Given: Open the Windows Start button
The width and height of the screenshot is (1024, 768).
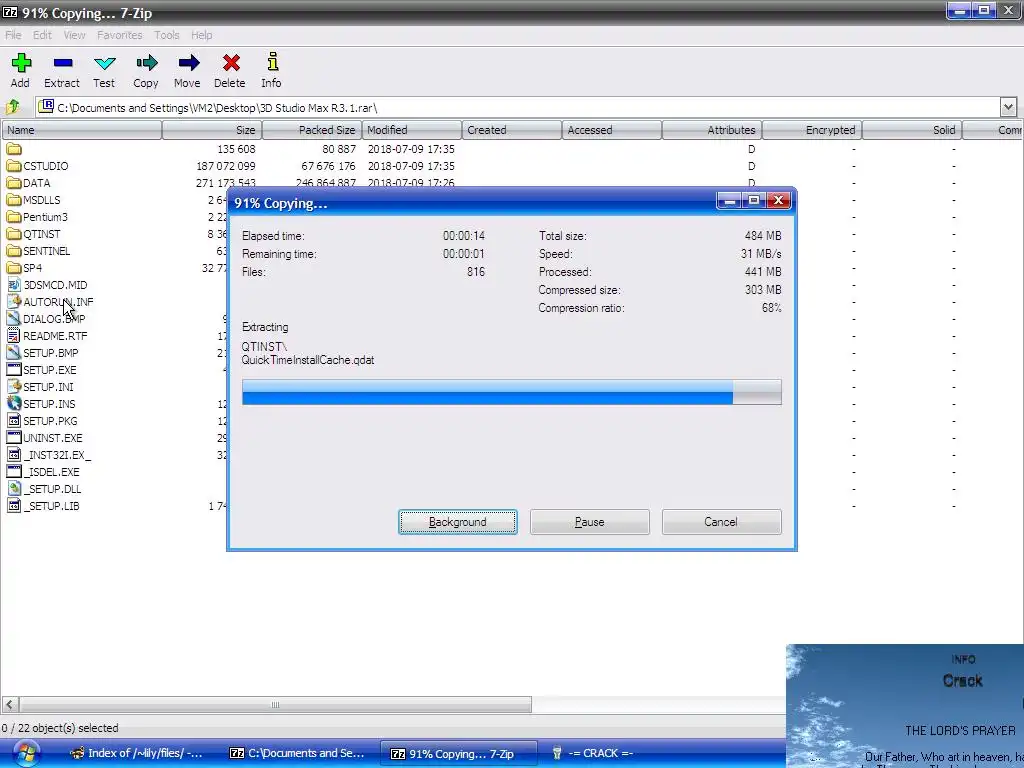Looking at the screenshot, I should pos(26,754).
